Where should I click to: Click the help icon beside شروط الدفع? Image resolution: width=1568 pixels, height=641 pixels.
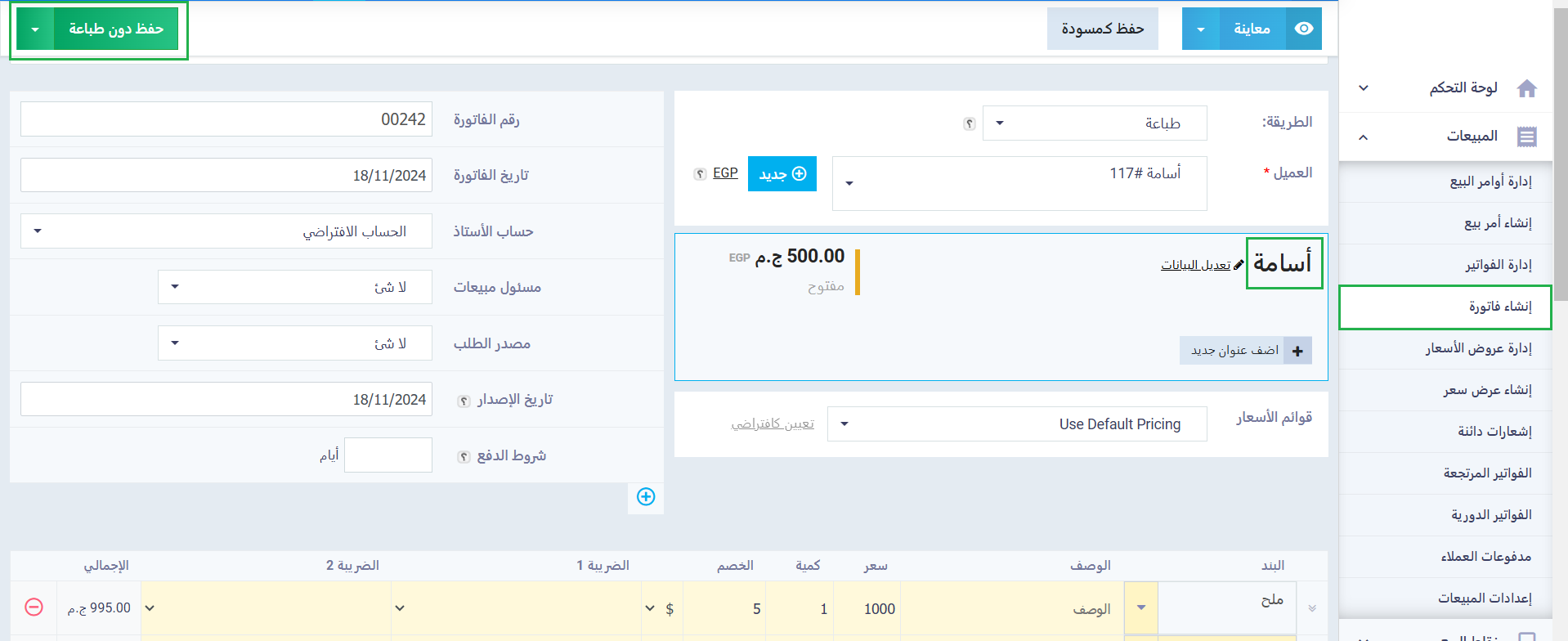pos(464,457)
